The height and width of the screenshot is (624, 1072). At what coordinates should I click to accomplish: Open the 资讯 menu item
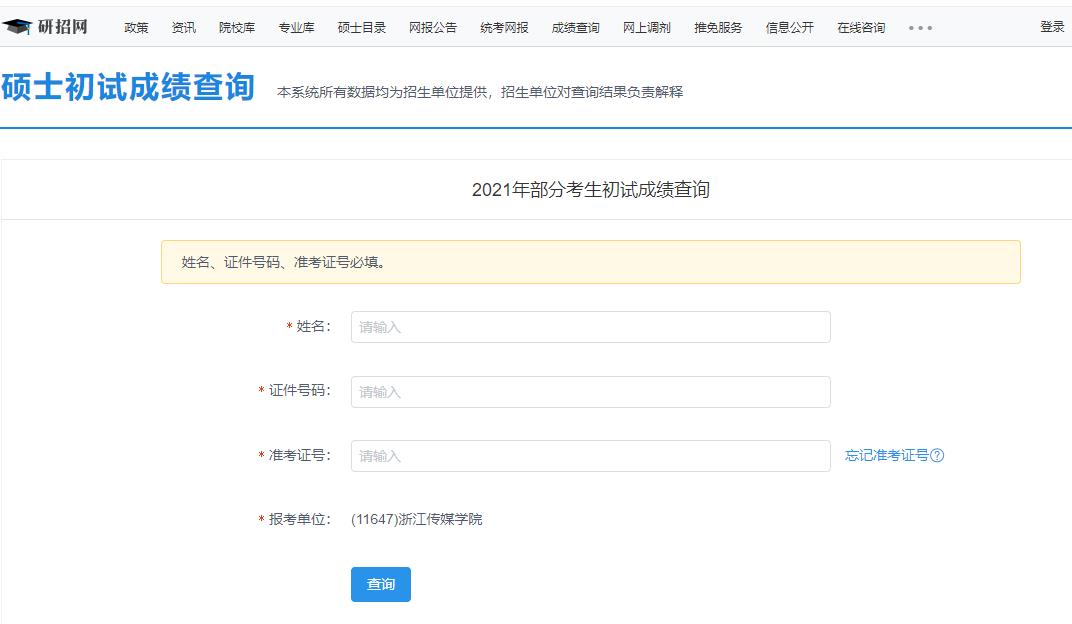tap(184, 28)
